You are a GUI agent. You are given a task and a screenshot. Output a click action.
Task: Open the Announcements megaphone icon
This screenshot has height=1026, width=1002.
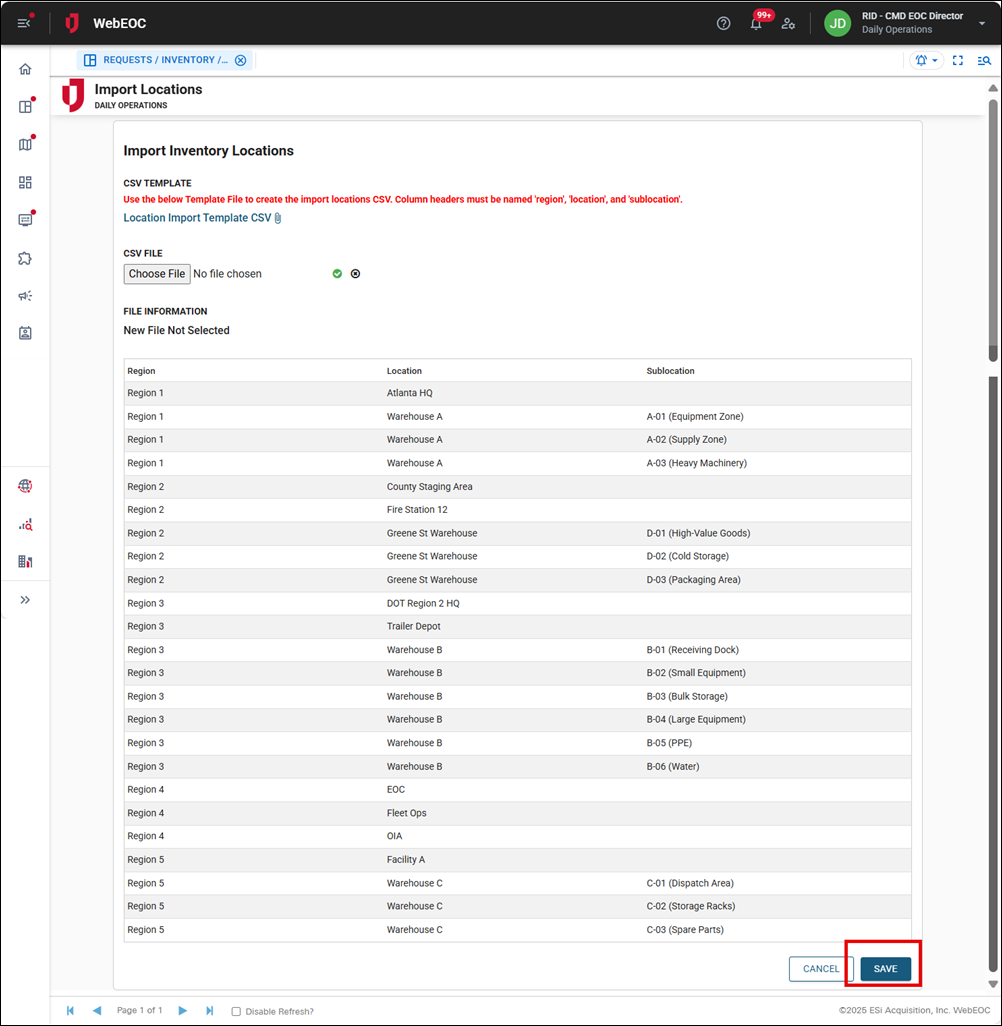(x=26, y=295)
